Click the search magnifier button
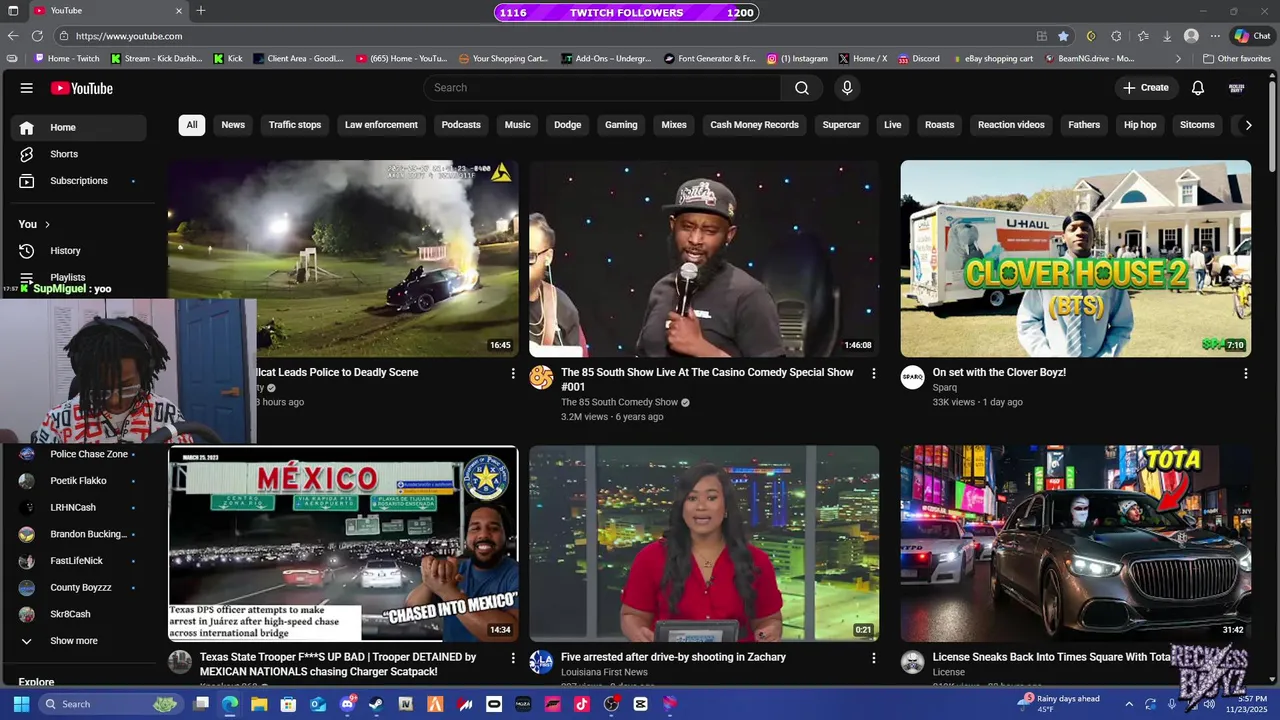The width and height of the screenshot is (1280, 720). coord(802,88)
